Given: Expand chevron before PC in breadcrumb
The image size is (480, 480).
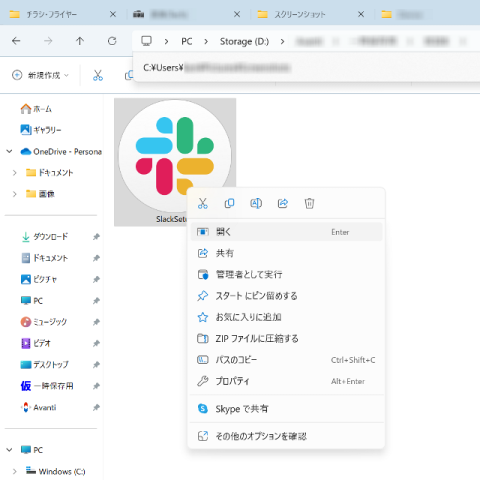Looking at the screenshot, I should pos(166,42).
